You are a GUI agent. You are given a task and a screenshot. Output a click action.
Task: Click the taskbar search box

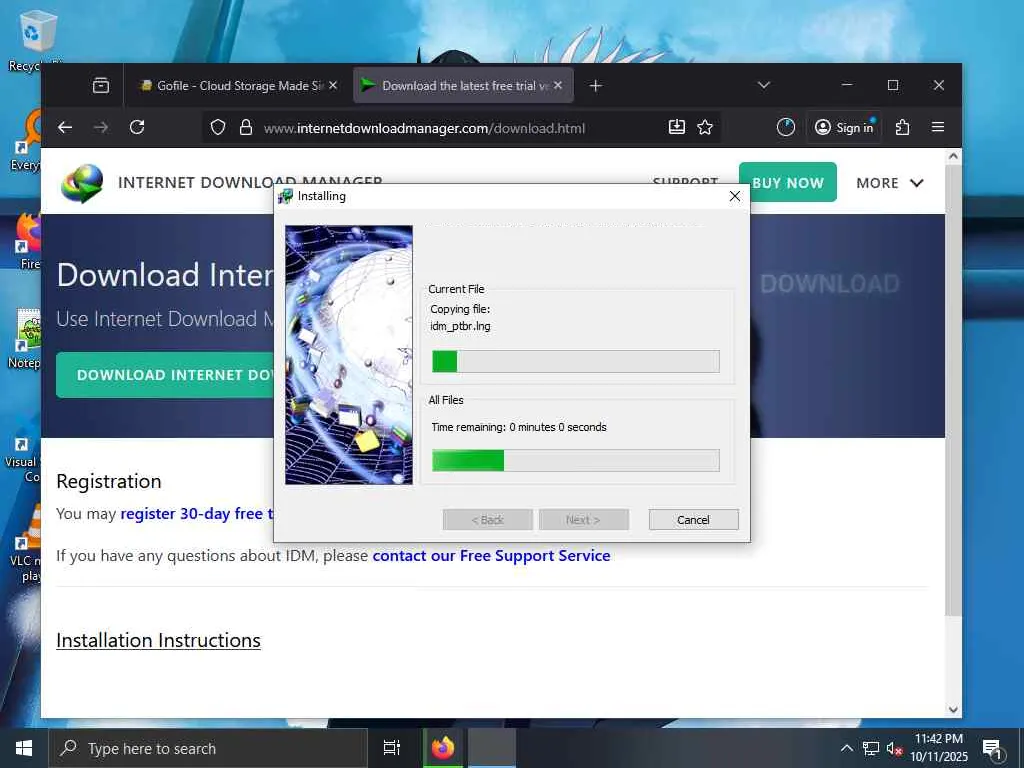[x=208, y=748]
